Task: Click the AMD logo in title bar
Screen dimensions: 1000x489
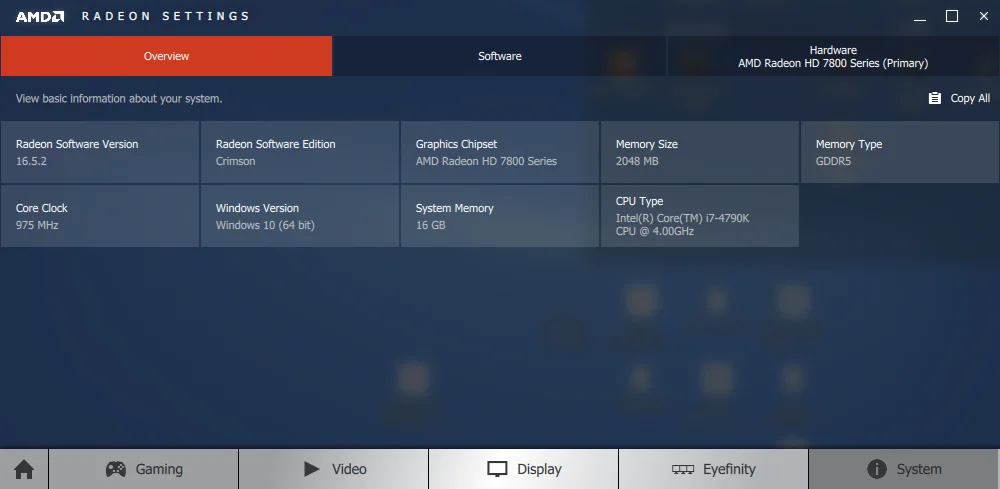Action: [x=40, y=17]
